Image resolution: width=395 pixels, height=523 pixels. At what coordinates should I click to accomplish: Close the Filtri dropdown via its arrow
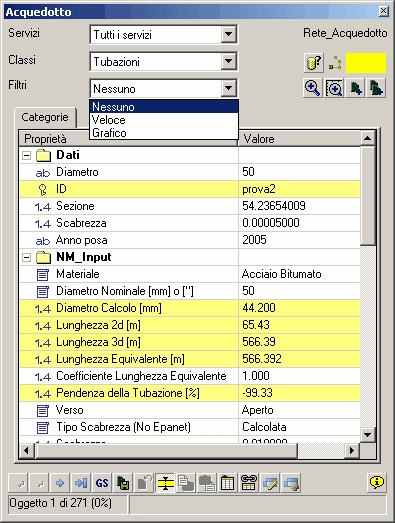229,88
